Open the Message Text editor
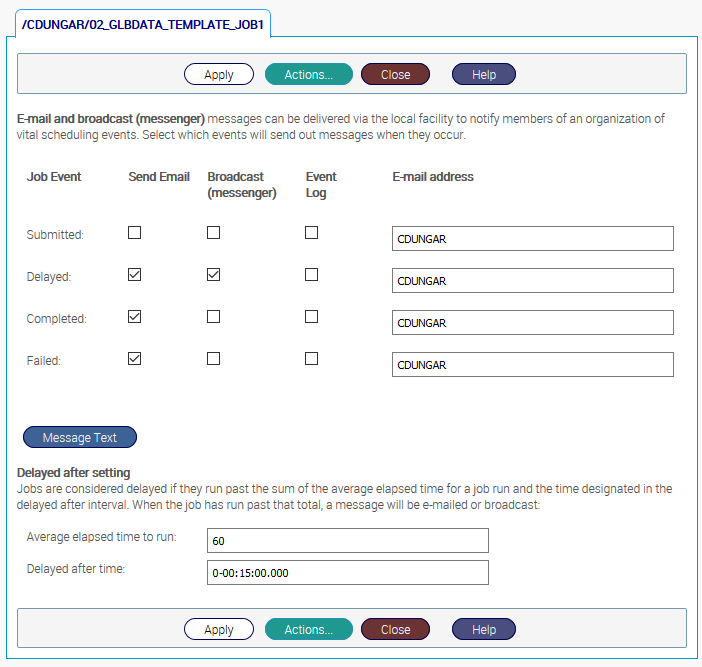 point(80,437)
